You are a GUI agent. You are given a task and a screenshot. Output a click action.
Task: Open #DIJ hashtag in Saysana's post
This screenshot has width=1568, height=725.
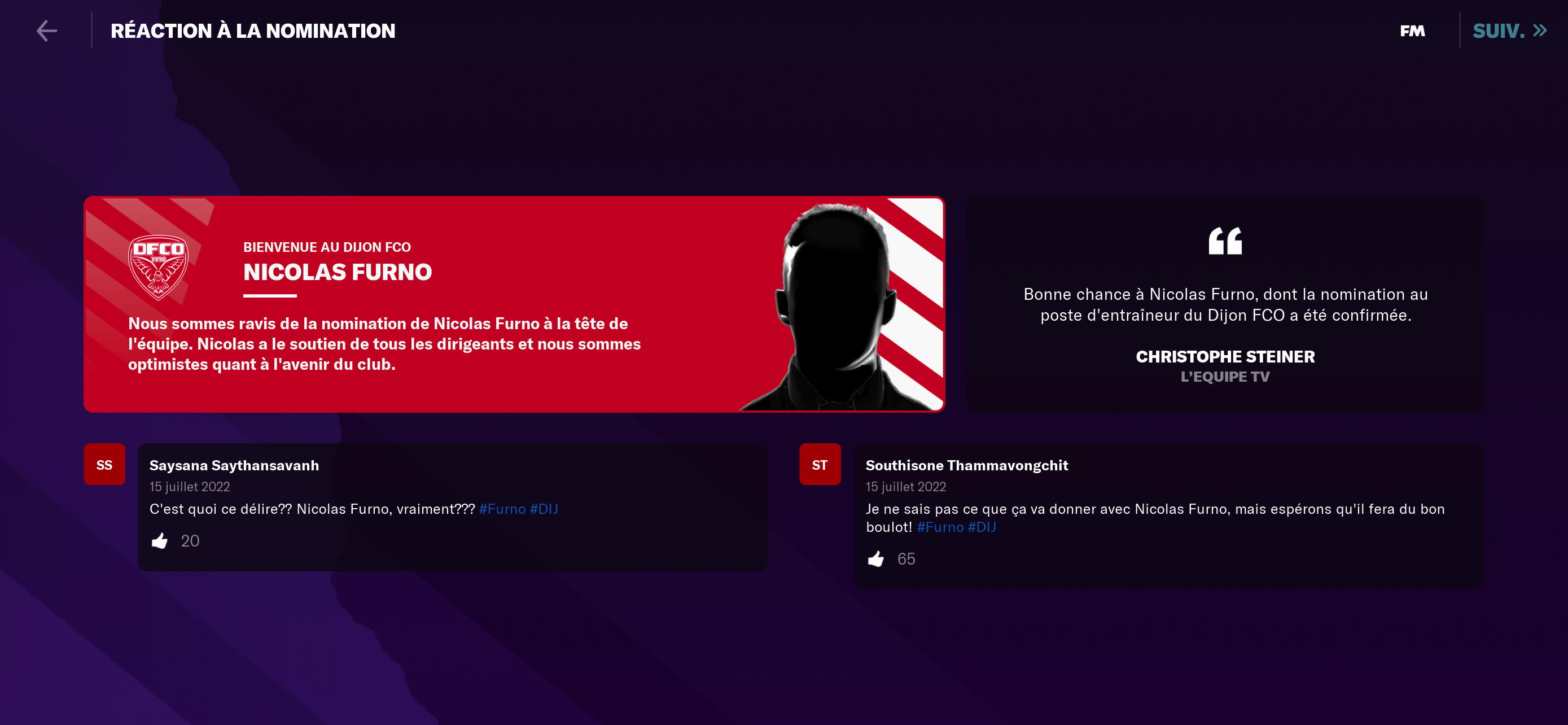tap(544, 509)
